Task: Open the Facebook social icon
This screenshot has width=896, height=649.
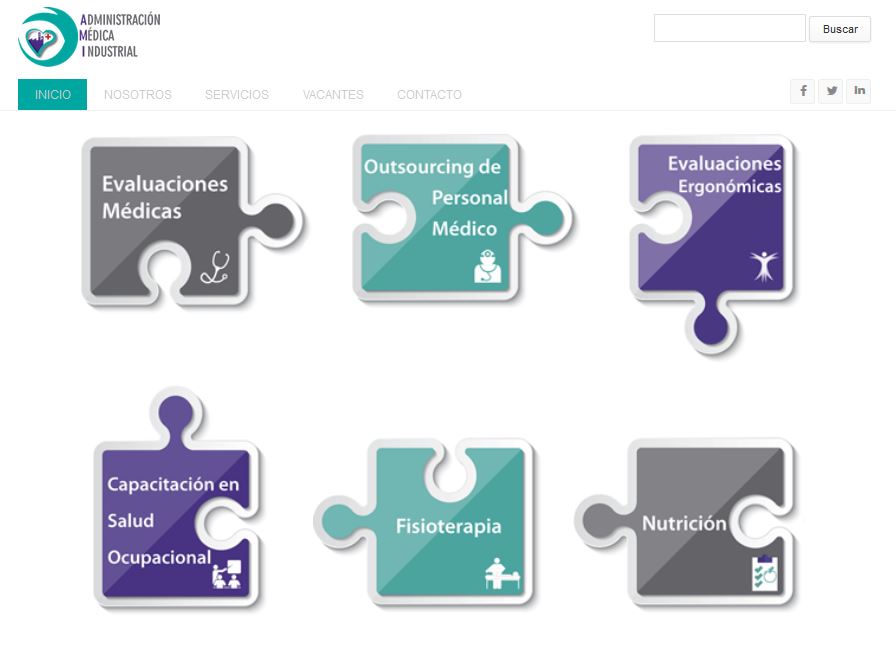Action: coord(803,91)
